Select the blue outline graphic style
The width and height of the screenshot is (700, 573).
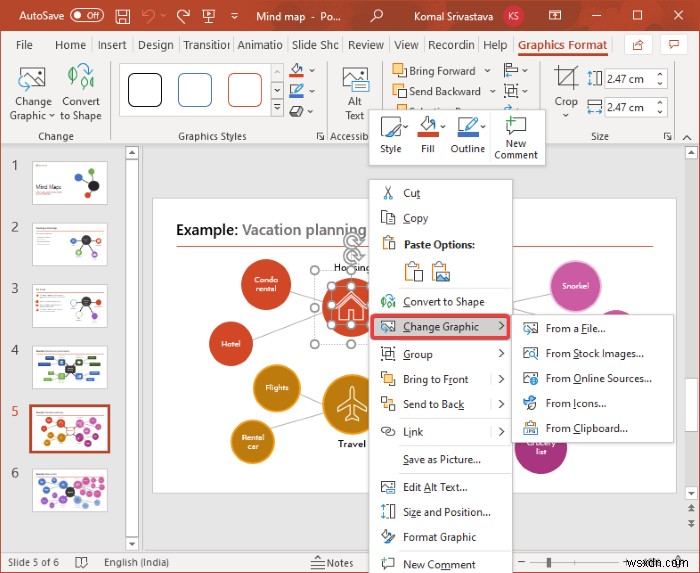coord(195,90)
